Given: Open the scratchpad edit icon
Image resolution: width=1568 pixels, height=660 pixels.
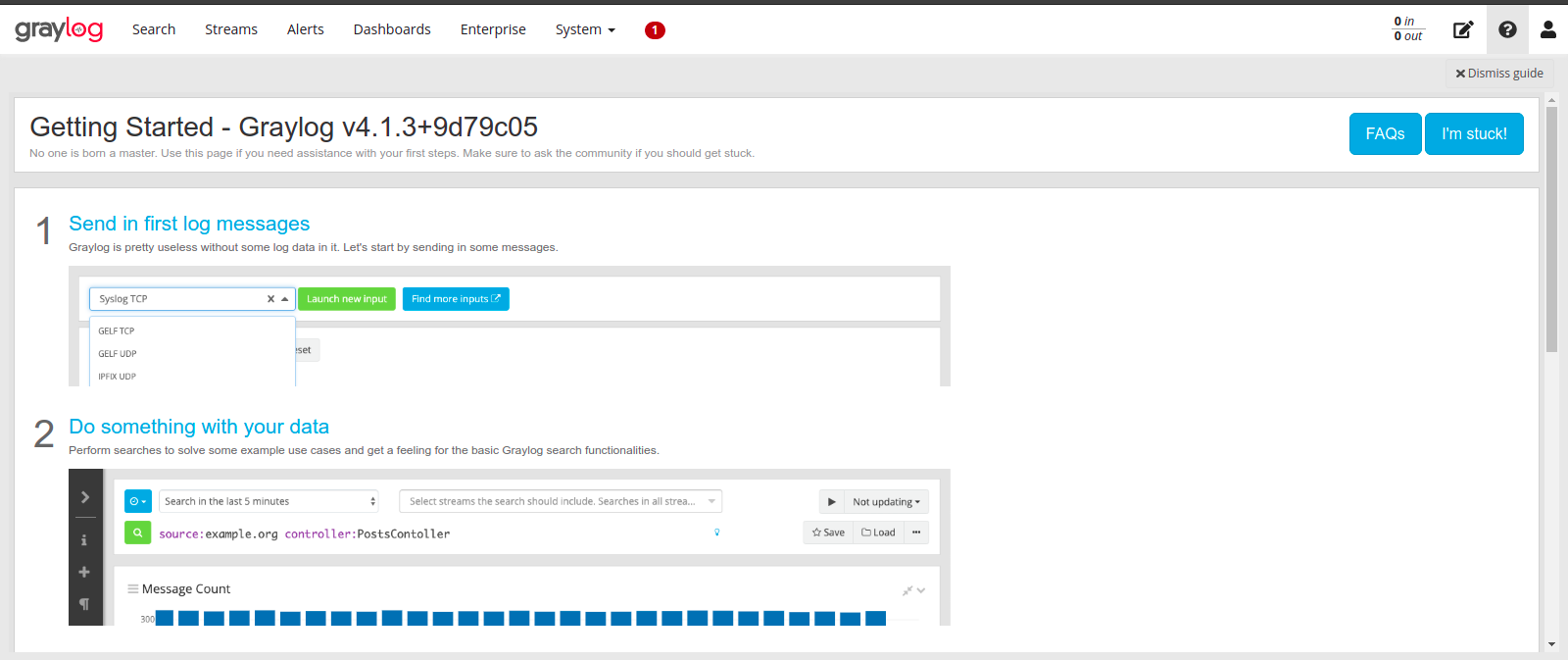Looking at the screenshot, I should 1462,29.
